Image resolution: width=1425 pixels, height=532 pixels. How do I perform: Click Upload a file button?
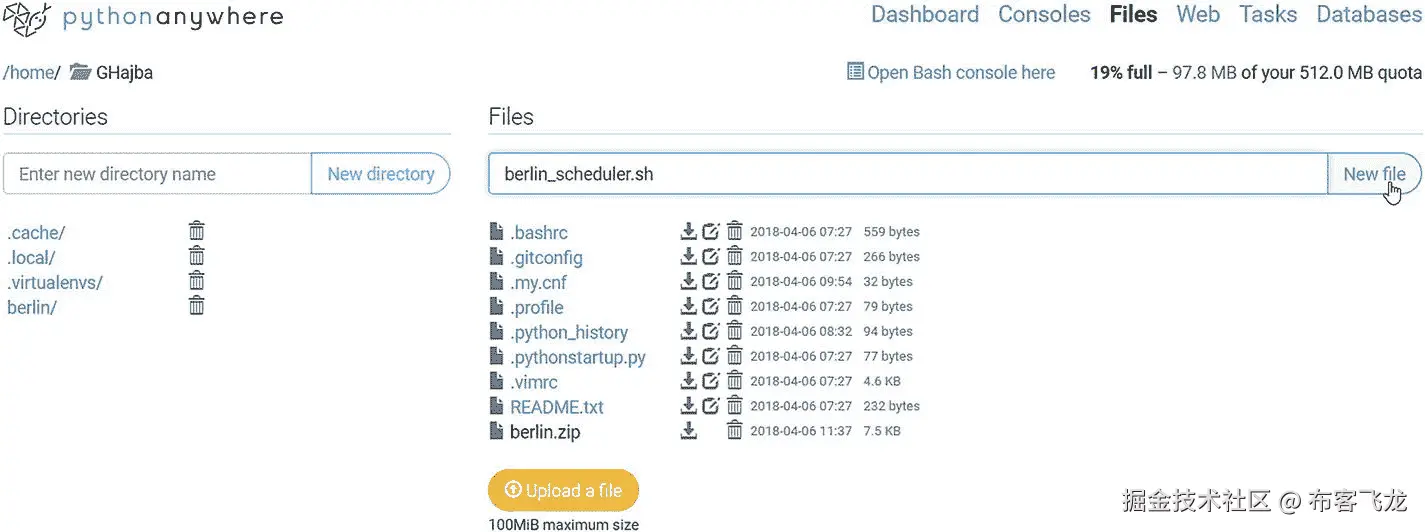click(x=563, y=490)
